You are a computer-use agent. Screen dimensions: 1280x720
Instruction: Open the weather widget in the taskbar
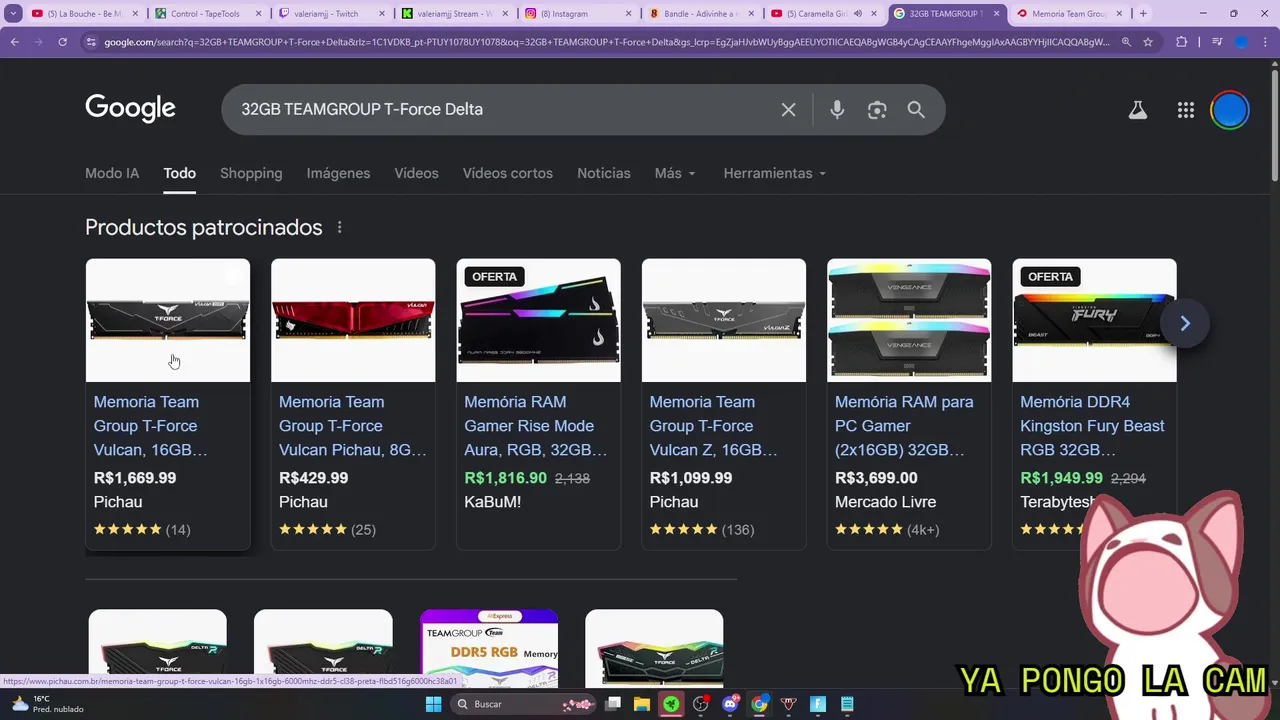[45, 704]
